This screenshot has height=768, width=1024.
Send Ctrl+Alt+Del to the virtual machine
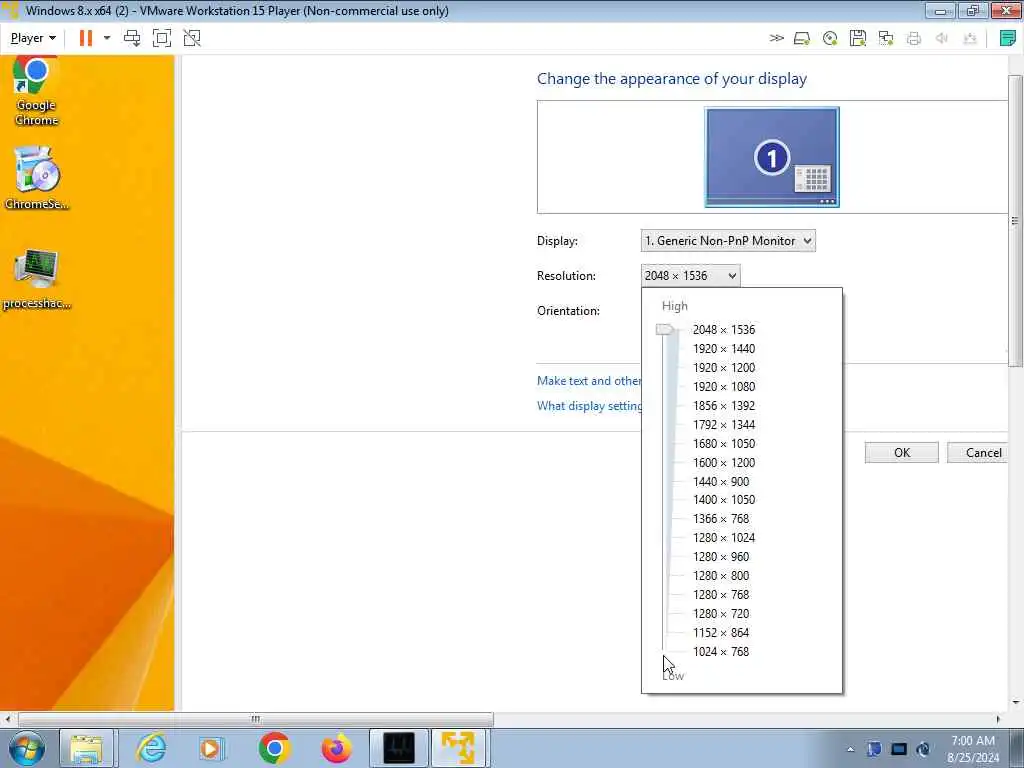(132, 38)
